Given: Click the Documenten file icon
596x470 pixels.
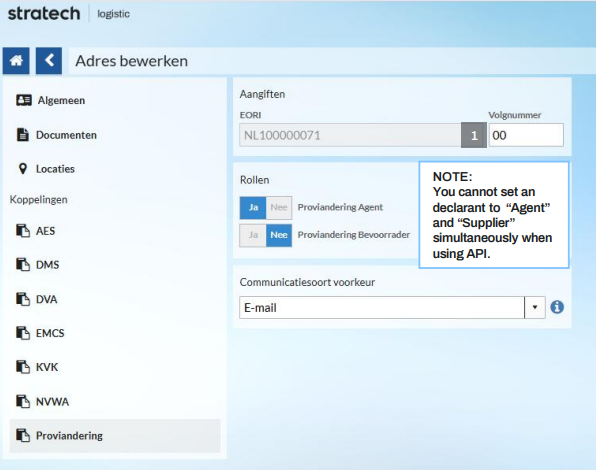Looking at the screenshot, I should click(23, 135).
